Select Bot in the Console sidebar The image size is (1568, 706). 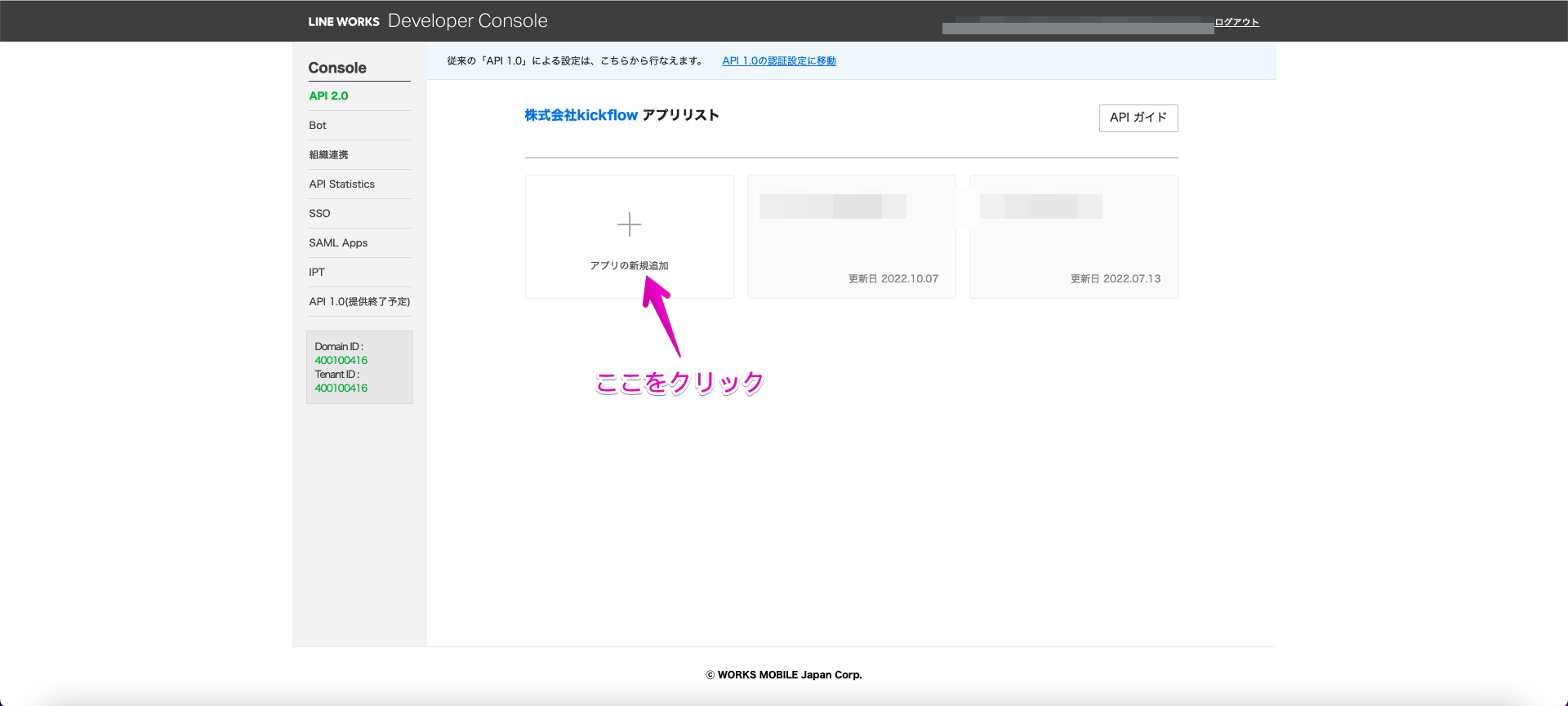[318, 125]
